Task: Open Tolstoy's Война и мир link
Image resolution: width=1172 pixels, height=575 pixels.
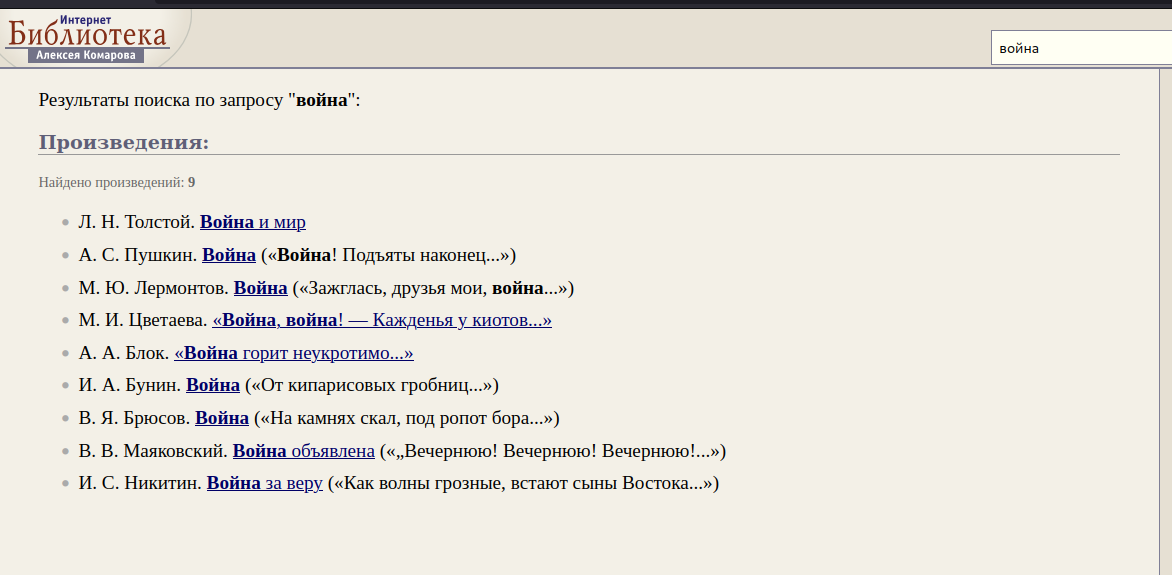Action: tap(253, 222)
